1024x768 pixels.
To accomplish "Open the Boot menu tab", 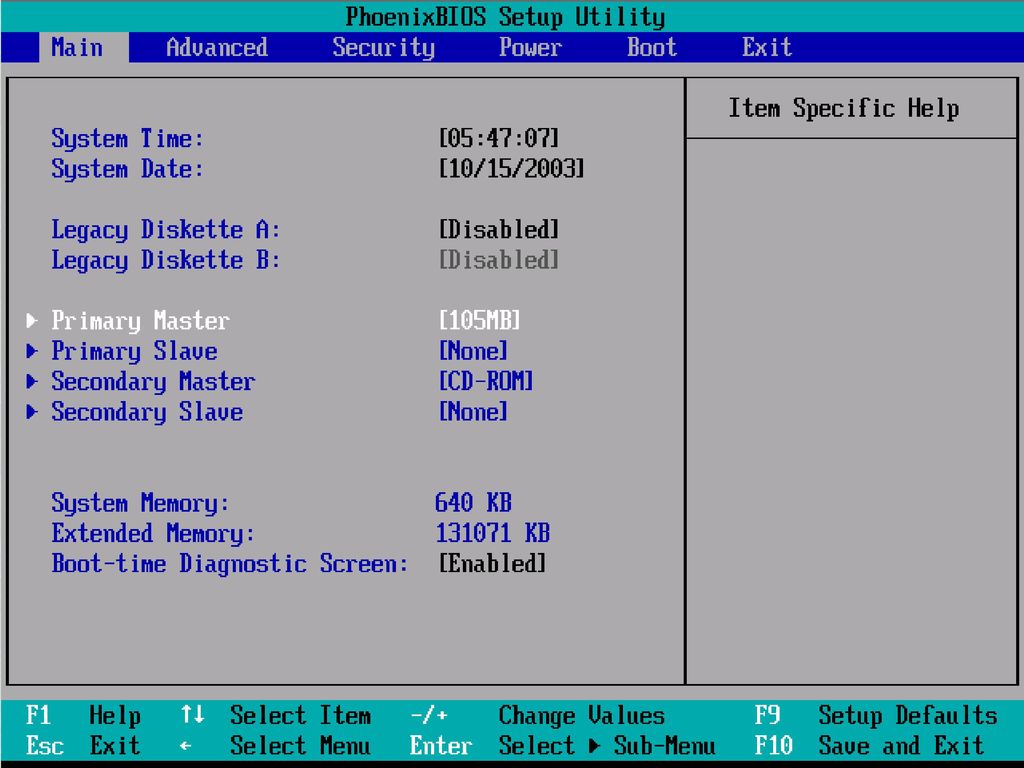I will [x=652, y=47].
